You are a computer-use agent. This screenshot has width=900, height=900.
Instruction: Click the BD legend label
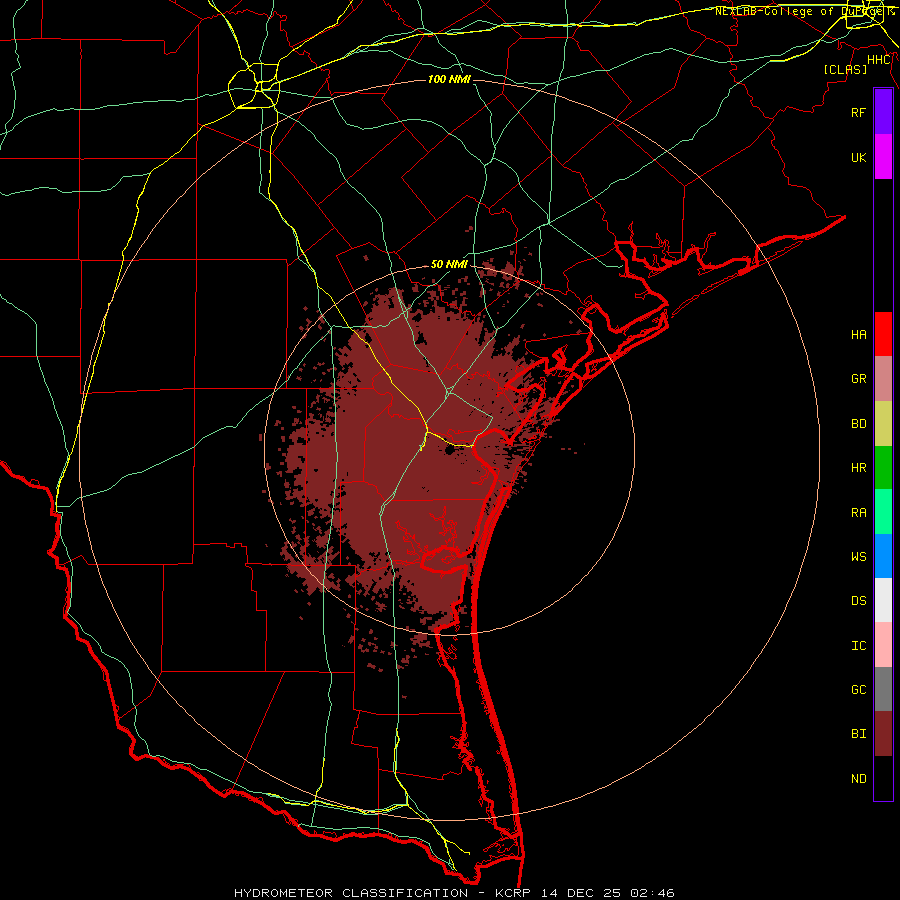click(x=858, y=424)
